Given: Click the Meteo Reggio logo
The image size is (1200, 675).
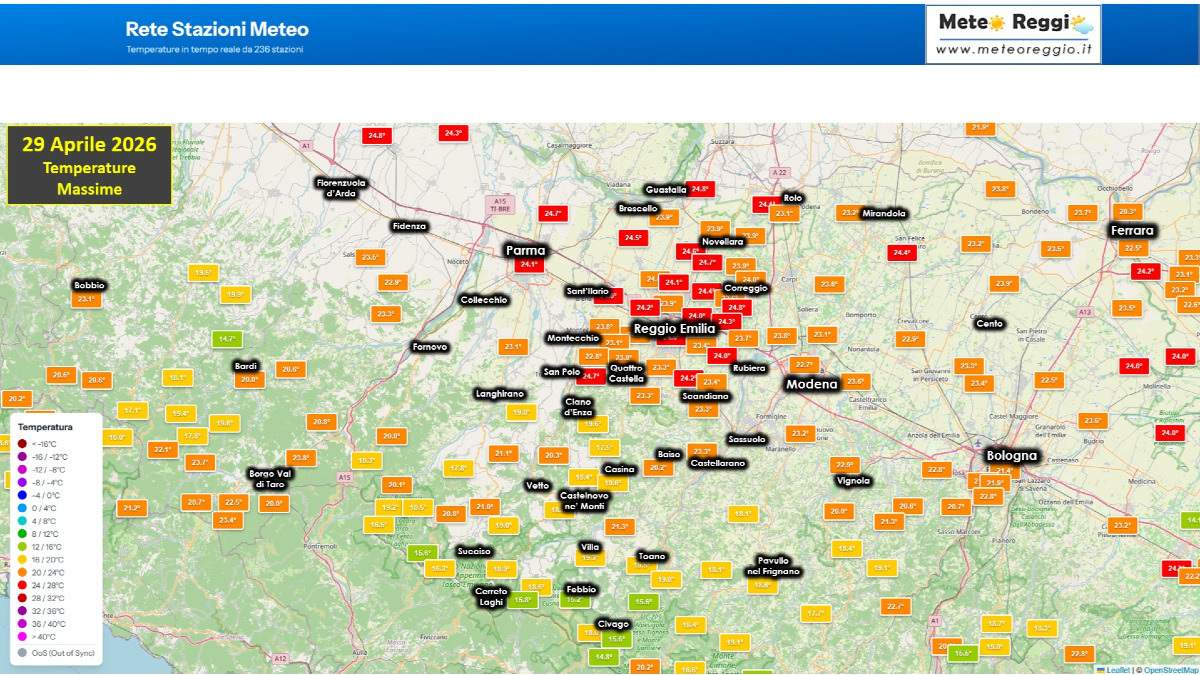Looking at the screenshot, I should pyautogui.click(x=1013, y=34).
